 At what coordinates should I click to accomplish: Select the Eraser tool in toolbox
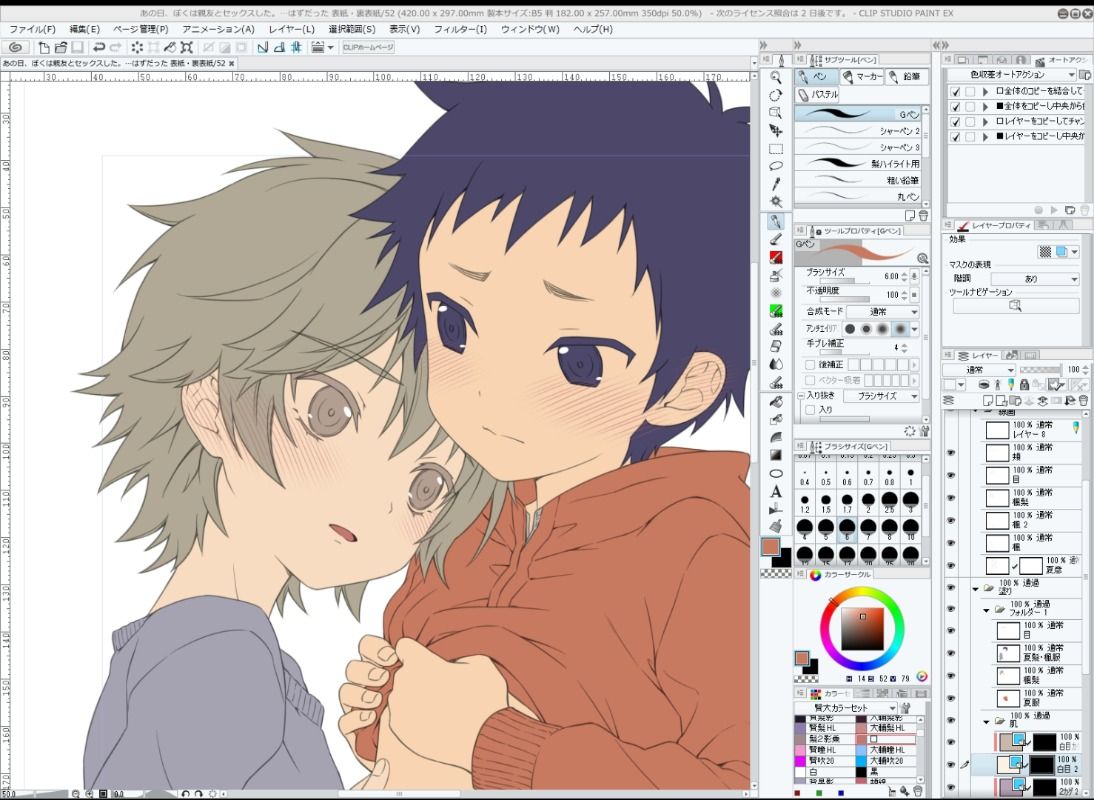pyautogui.click(x=775, y=347)
